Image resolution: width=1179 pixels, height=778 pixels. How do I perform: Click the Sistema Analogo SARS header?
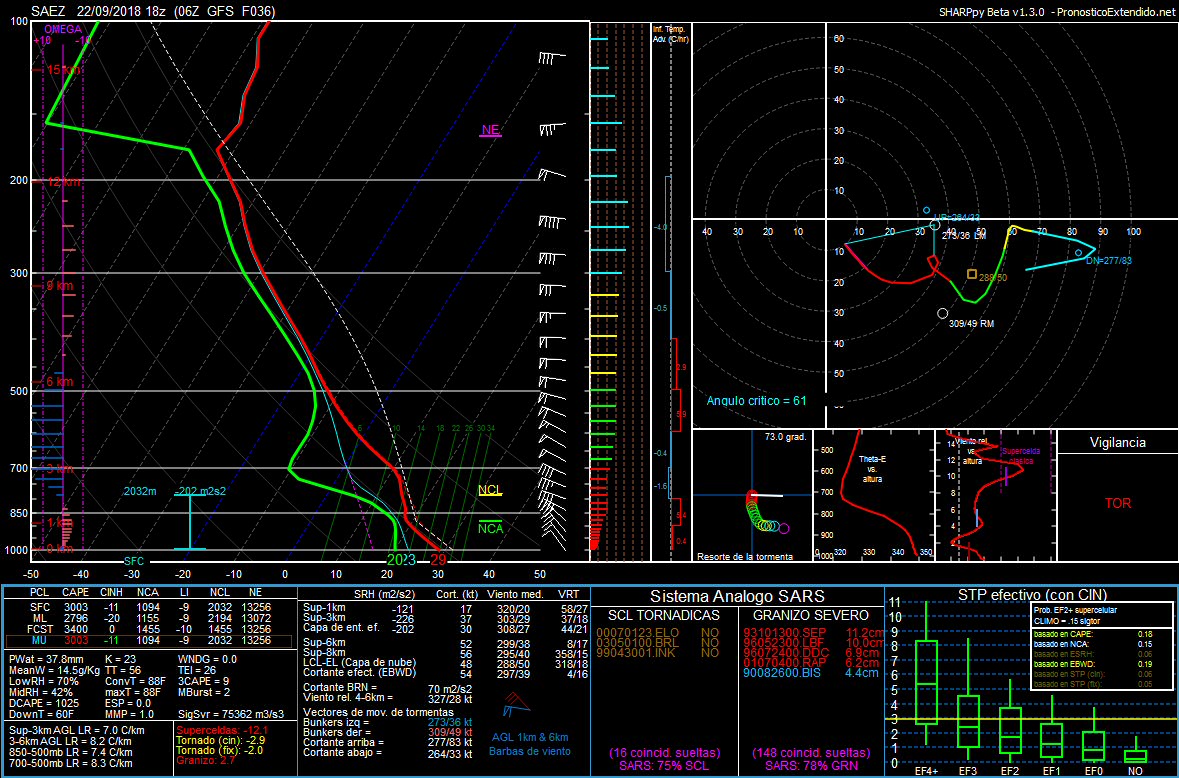(x=737, y=596)
